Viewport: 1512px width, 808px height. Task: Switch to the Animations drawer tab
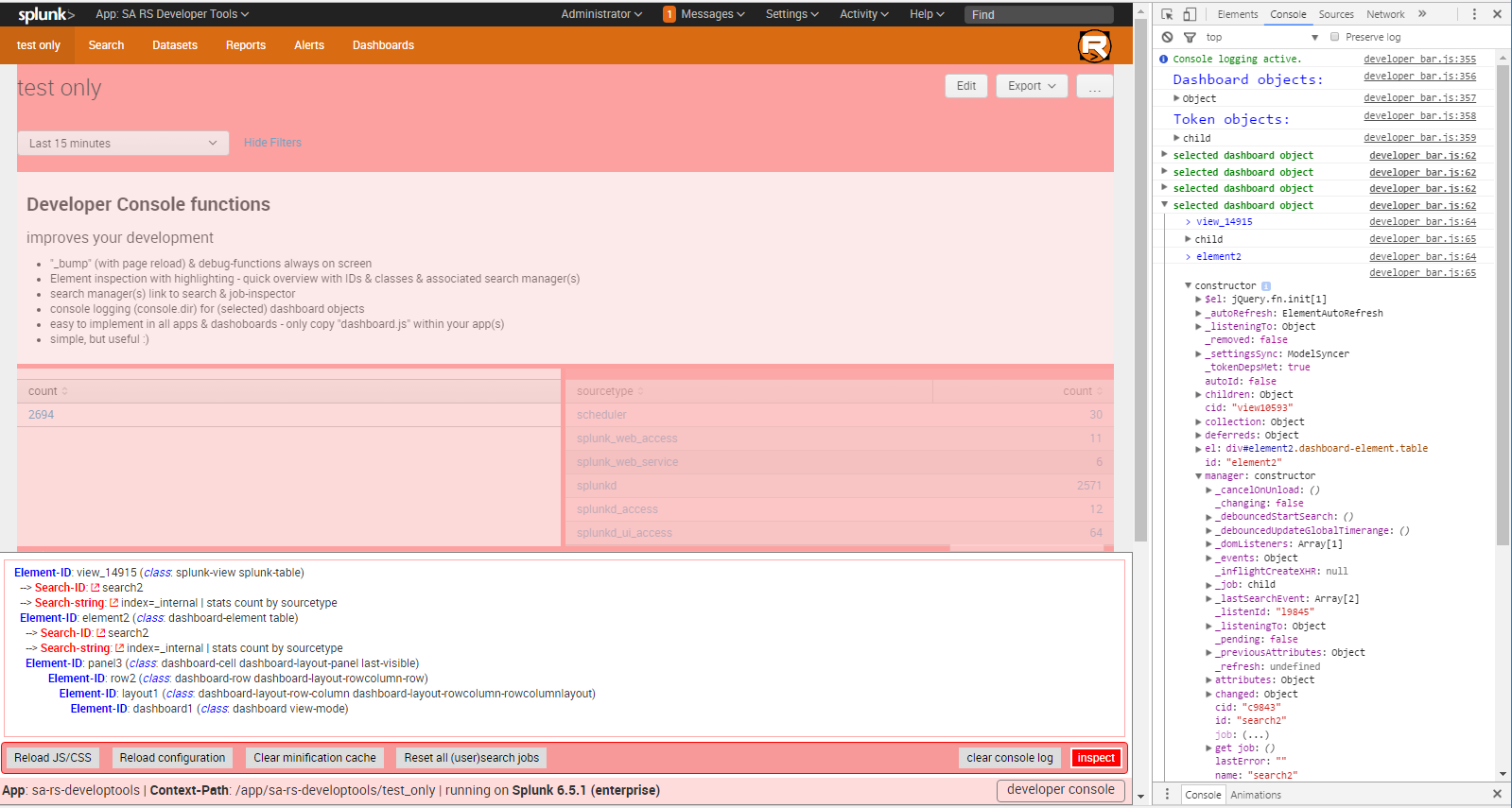click(x=1256, y=795)
